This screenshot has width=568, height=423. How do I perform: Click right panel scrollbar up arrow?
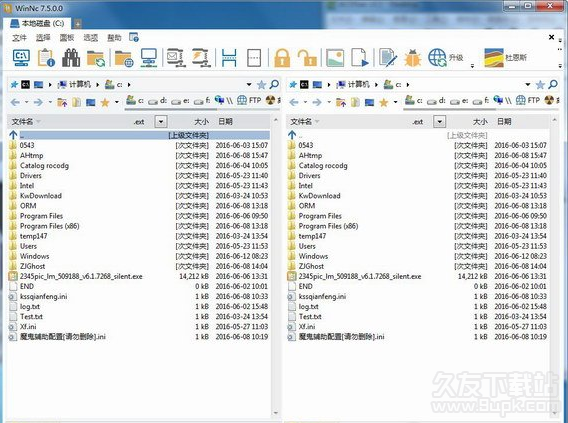click(x=555, y=120)
